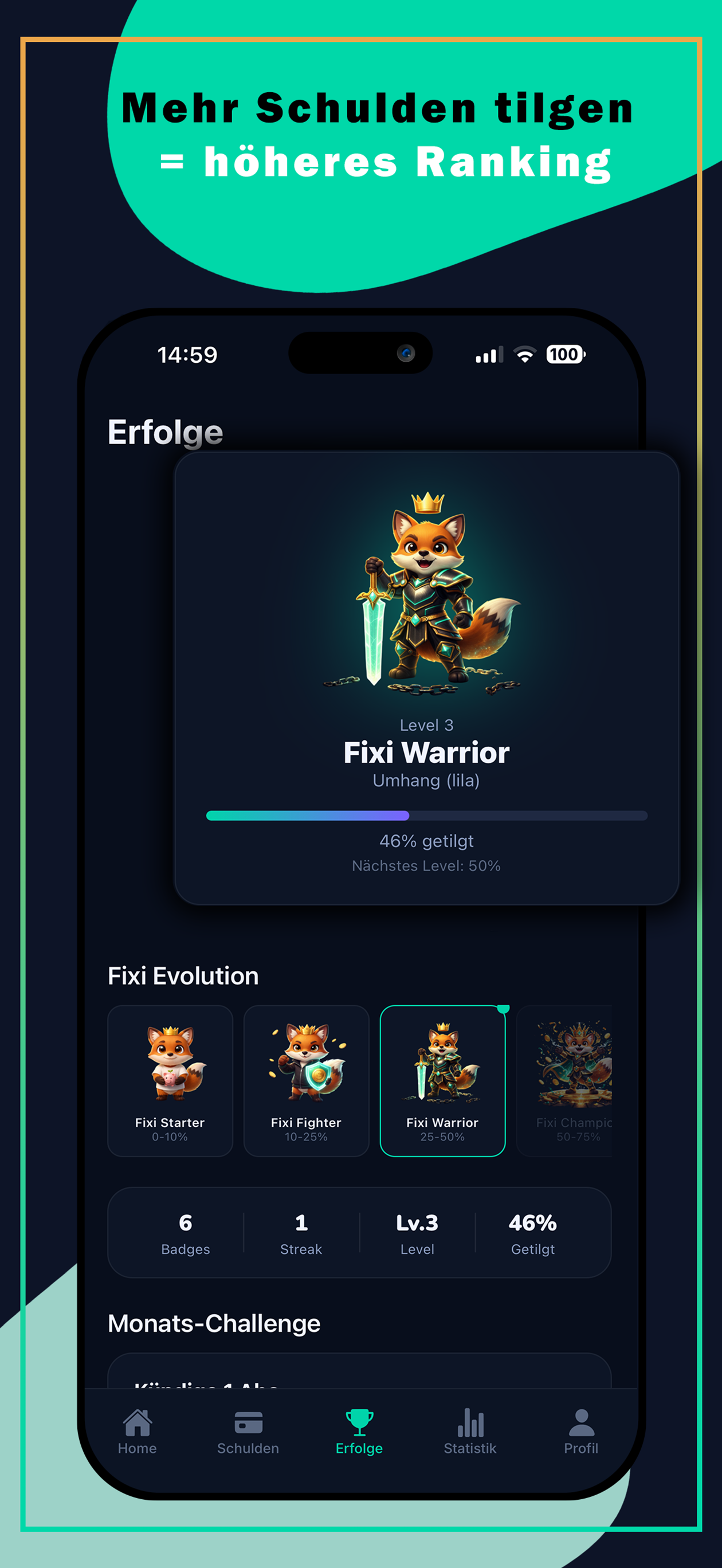Open the Monats-Challenge card below heading
This screenshot has height=1568, width=722.
[359, 1371]
